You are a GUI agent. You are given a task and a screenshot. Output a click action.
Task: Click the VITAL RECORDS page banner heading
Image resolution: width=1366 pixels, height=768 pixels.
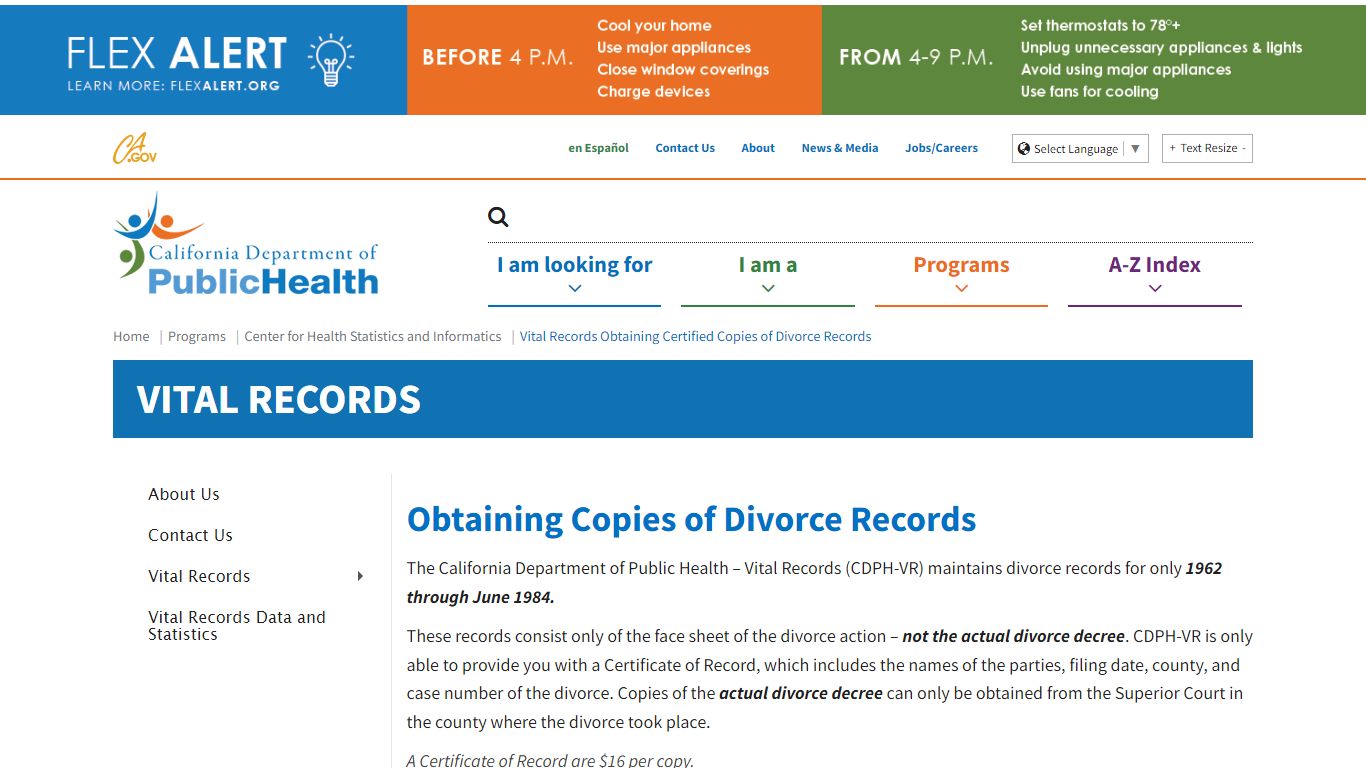pyautogui.click(x=279, y=399)
